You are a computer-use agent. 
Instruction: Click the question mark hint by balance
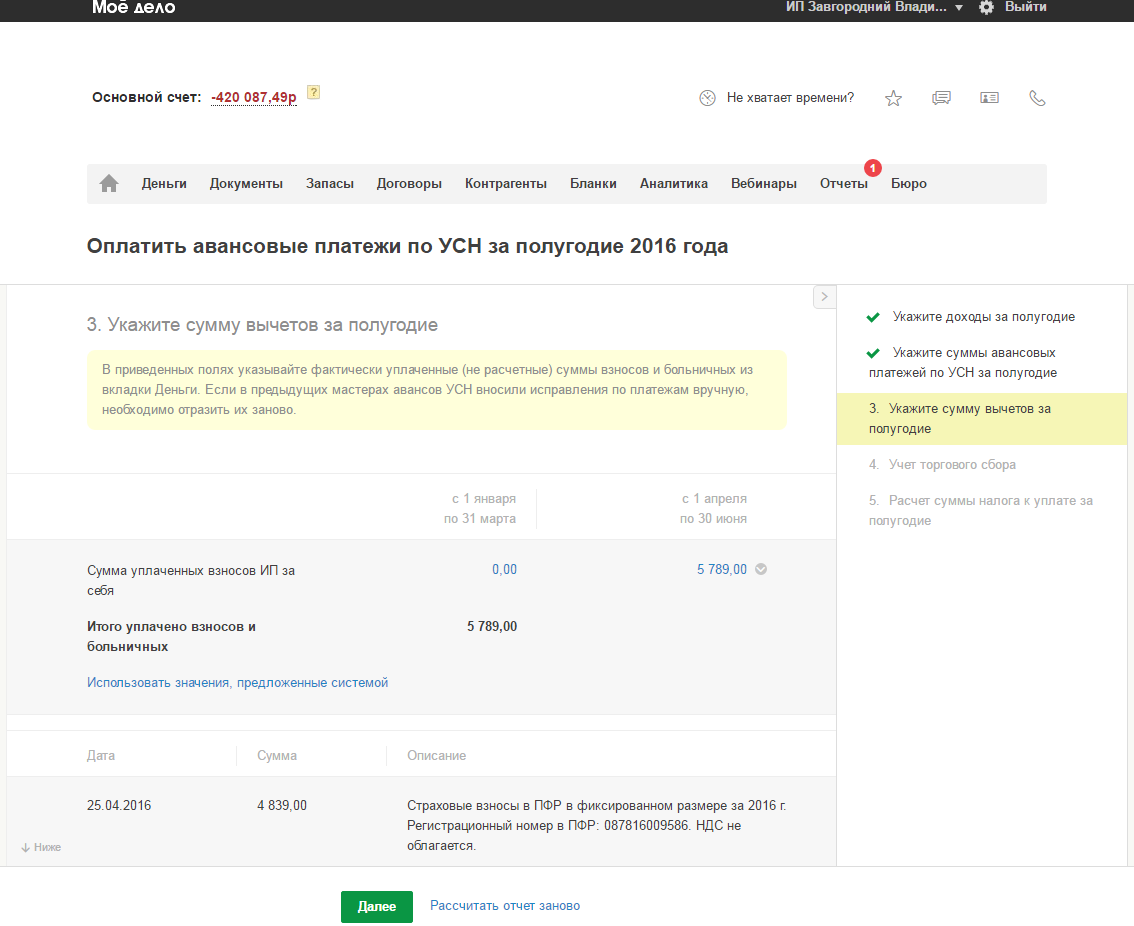(313, 93)
